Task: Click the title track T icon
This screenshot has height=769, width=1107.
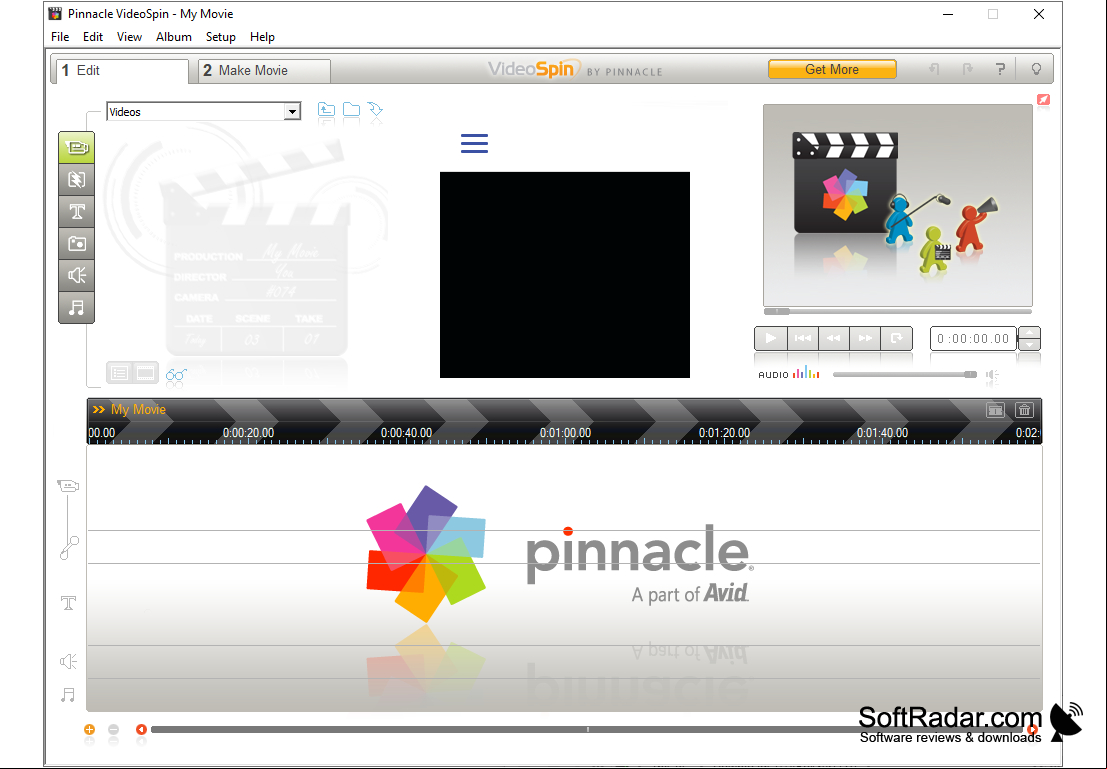Action: coord(68,602)
